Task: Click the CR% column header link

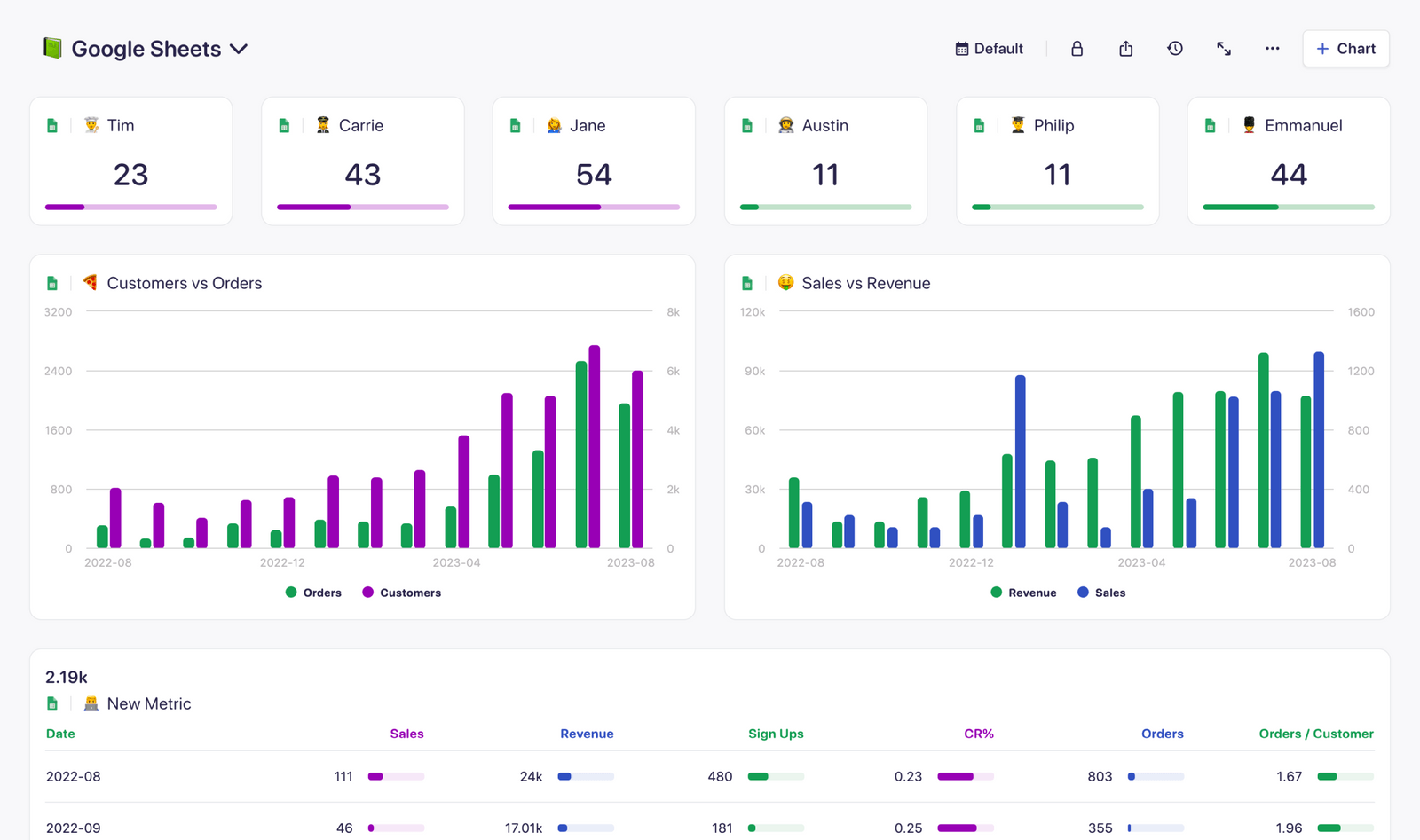Action: [x=979, y=734]
